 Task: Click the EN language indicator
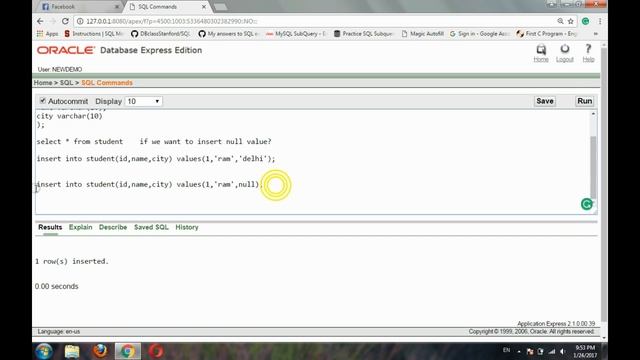click(507, 350)
